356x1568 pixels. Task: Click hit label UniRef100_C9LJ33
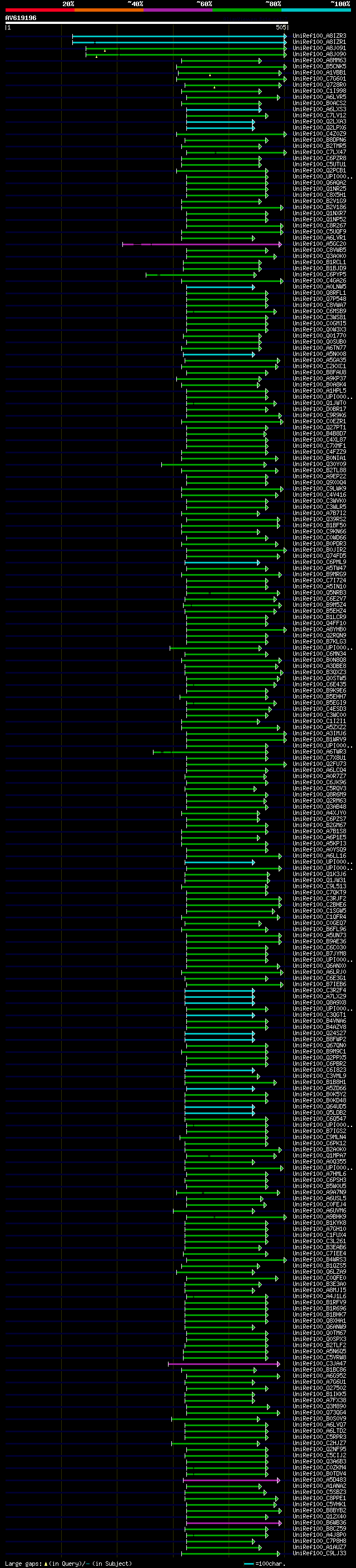pyautogui.click(x=319, y=1553)
